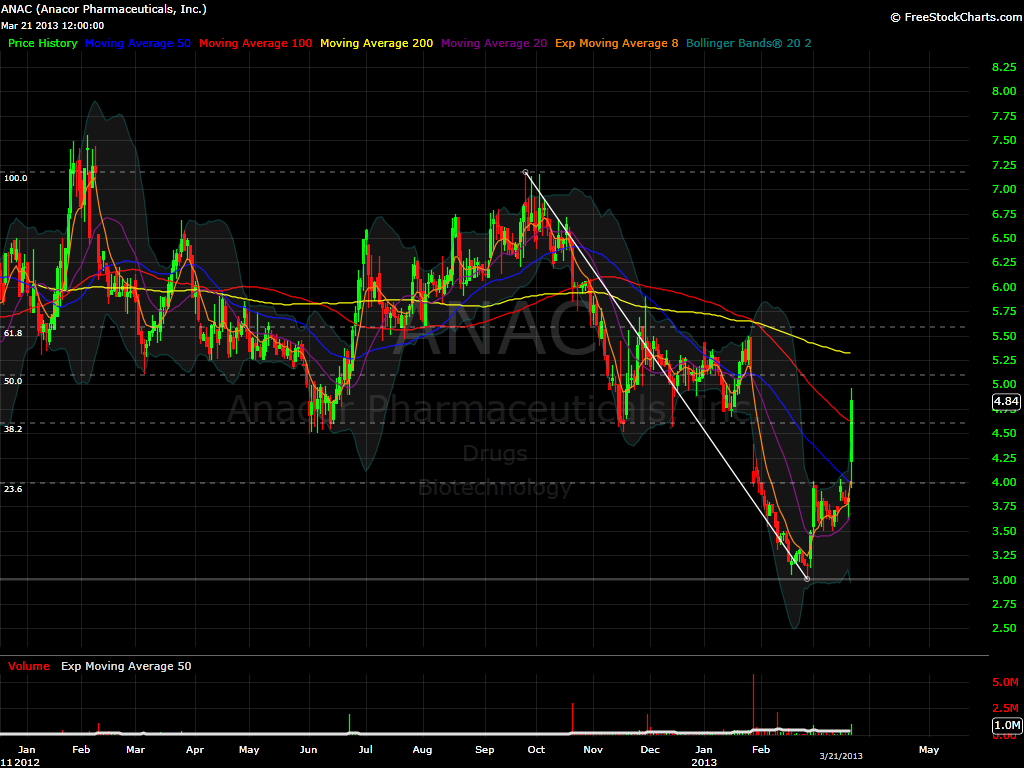Click the 5.25 price axis label
Image resolution: width=1024 pixels, height=768 pixels.
[1004, 360]
